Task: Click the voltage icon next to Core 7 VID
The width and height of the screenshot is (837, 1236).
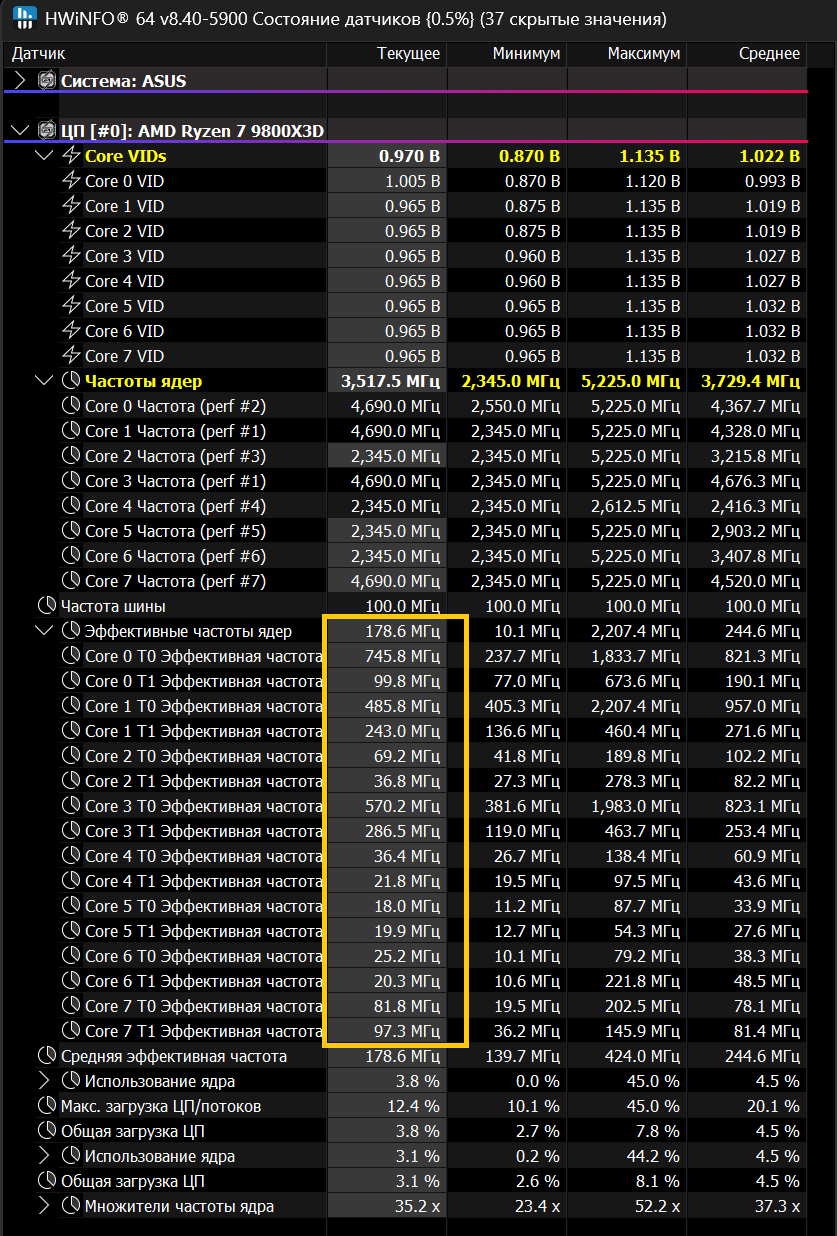Action: coord(71,355)
